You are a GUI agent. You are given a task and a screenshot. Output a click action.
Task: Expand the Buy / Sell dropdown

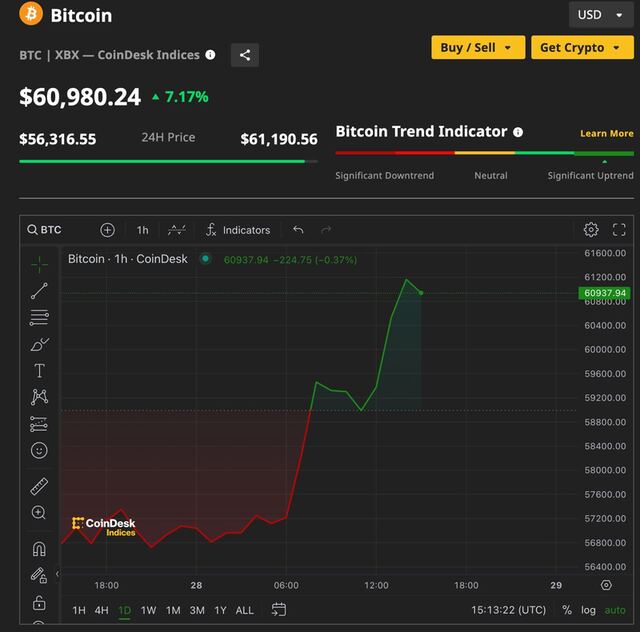point(477,47)
